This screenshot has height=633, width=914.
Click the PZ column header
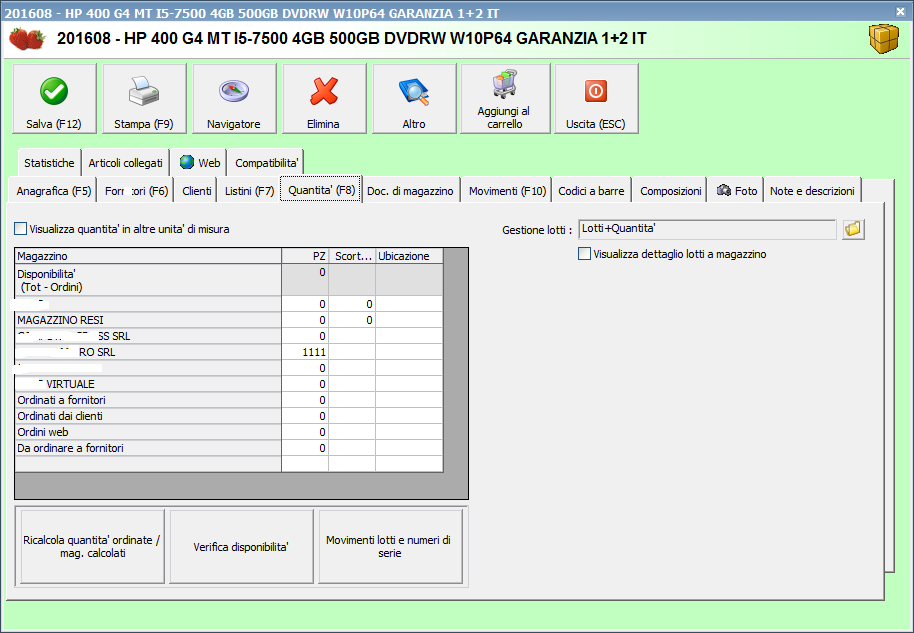[305, 256]
